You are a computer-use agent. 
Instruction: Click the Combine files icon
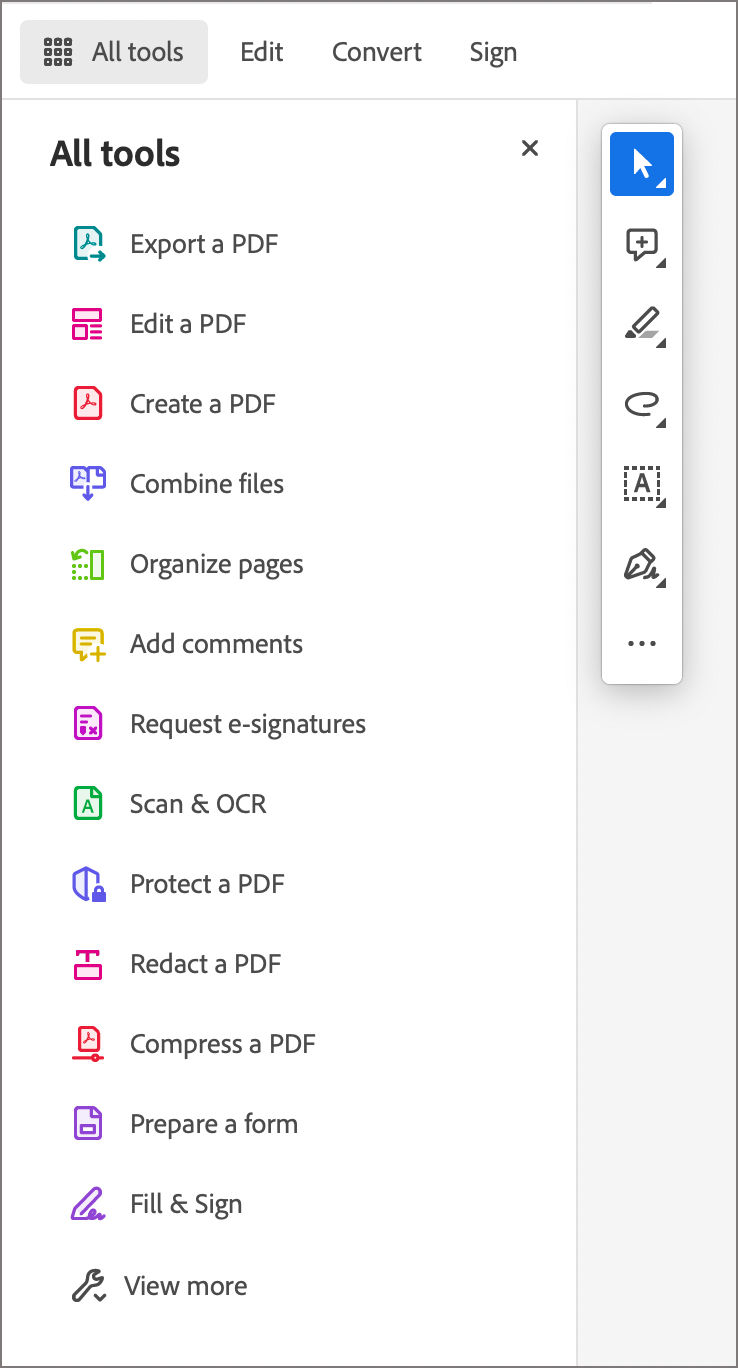pyautogui.click(x=89, y=483)
